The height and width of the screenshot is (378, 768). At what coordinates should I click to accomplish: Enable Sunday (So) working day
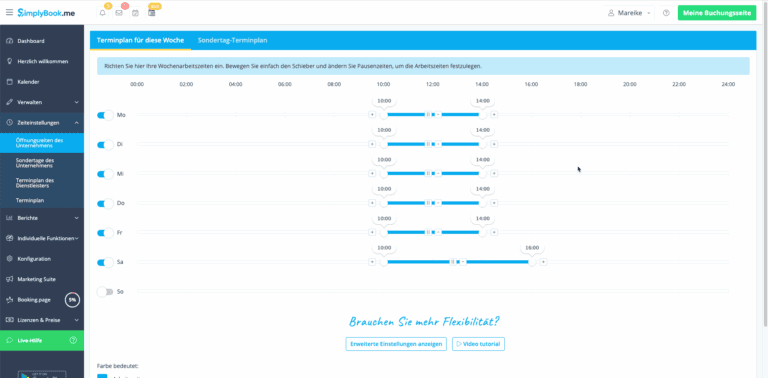[x=105, y=292]
